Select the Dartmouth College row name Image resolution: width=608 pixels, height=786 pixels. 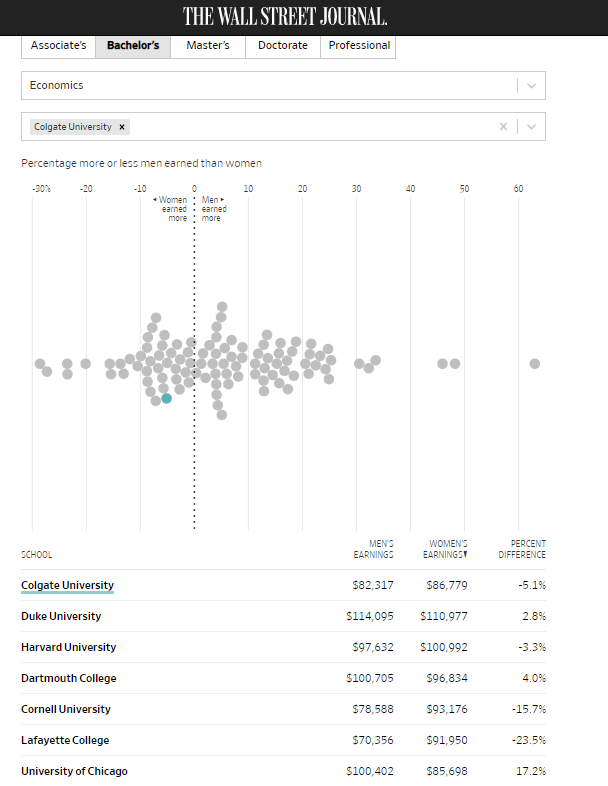(69, 678)
